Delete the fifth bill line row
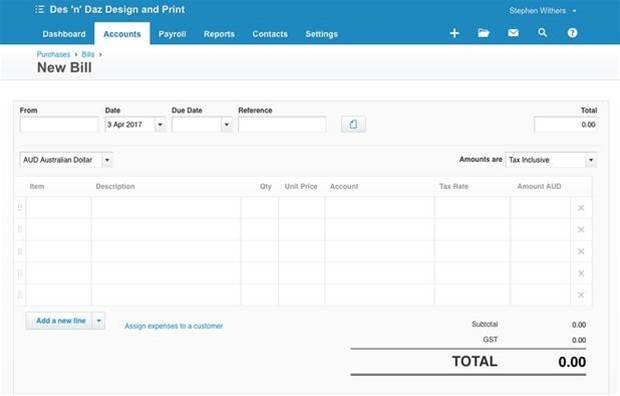 (581, 295)
